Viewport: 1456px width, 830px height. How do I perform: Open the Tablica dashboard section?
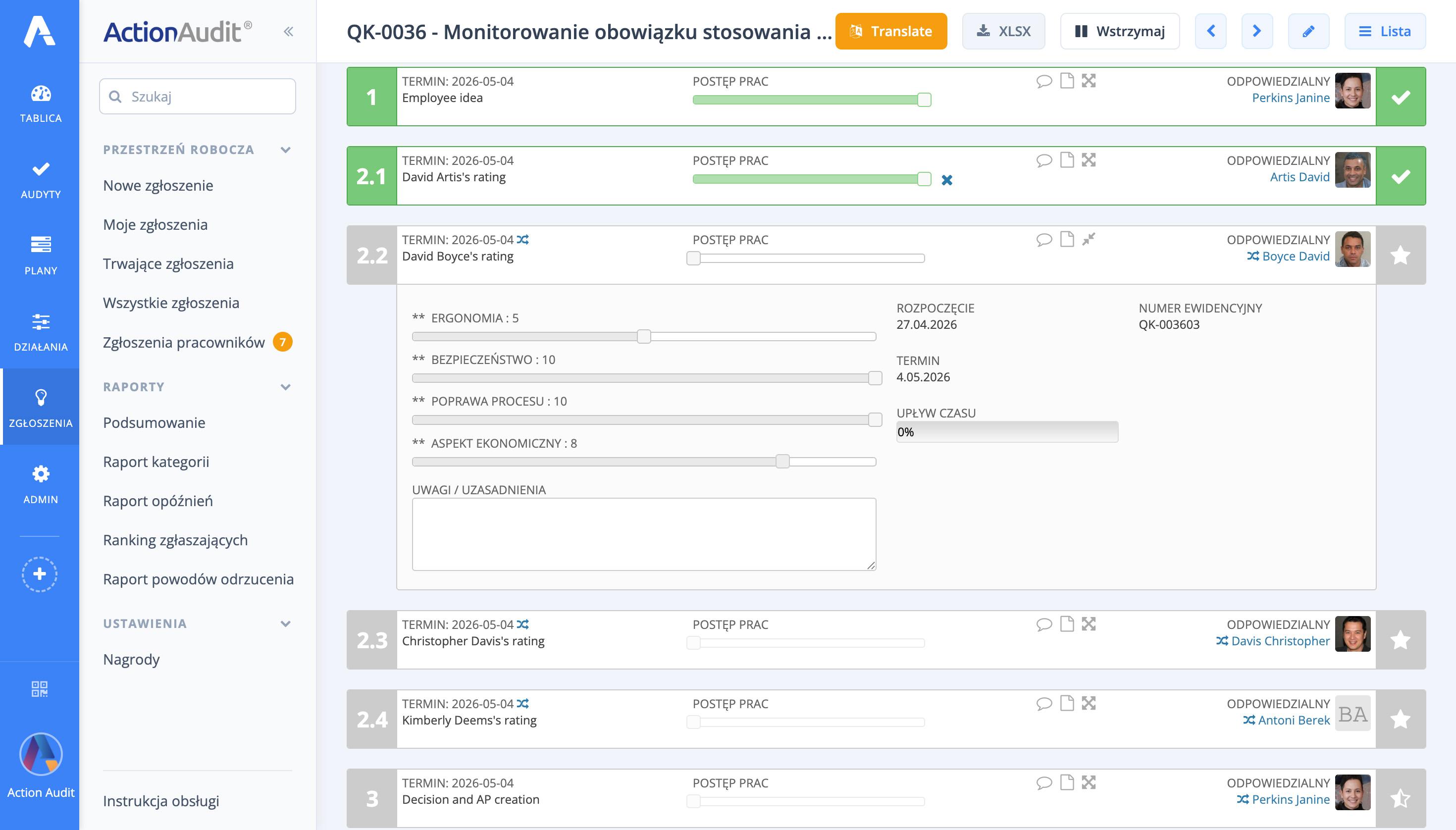tap(41, 104)
